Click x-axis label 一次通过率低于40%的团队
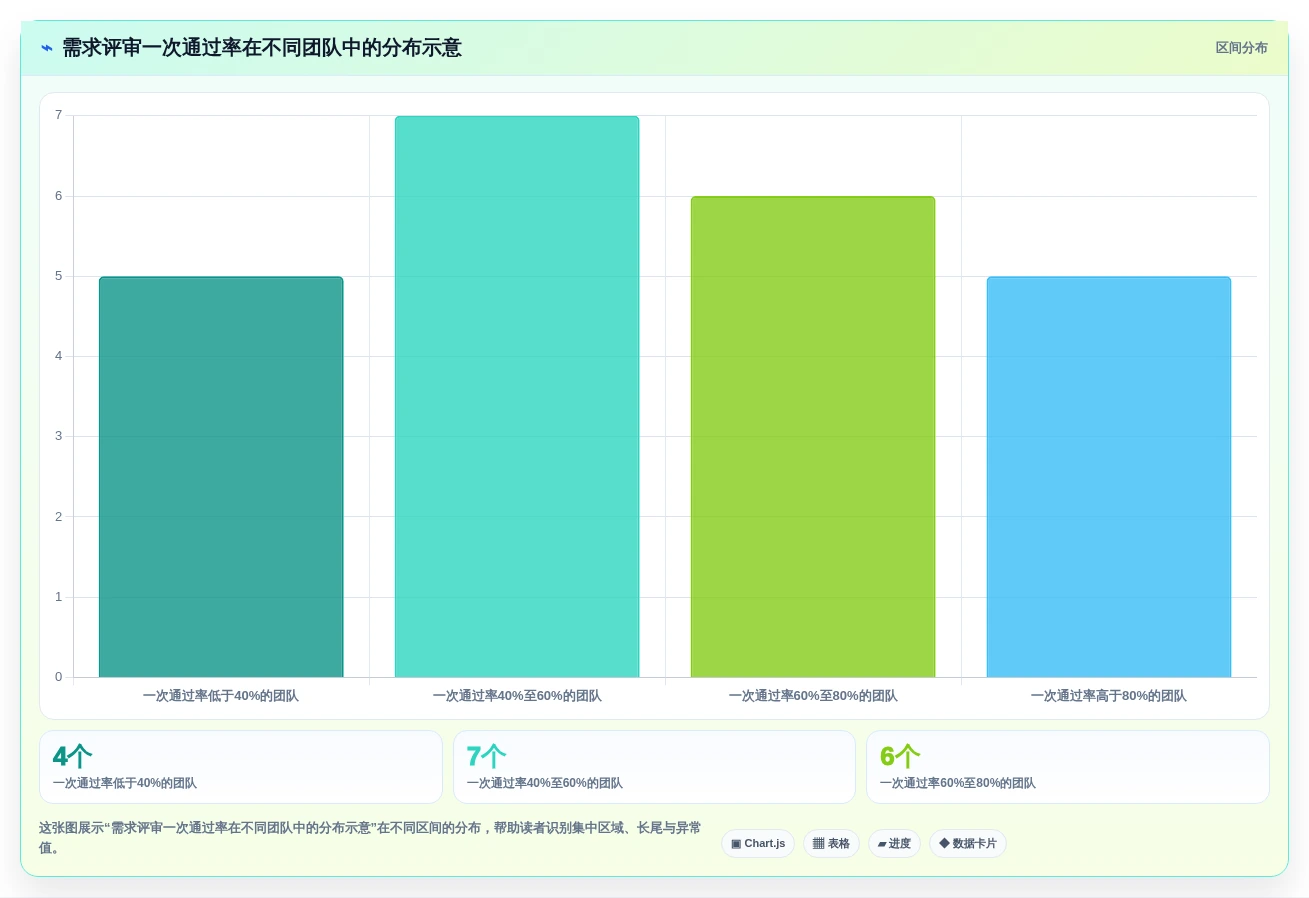1309x898 pixels. coord(221,696)
